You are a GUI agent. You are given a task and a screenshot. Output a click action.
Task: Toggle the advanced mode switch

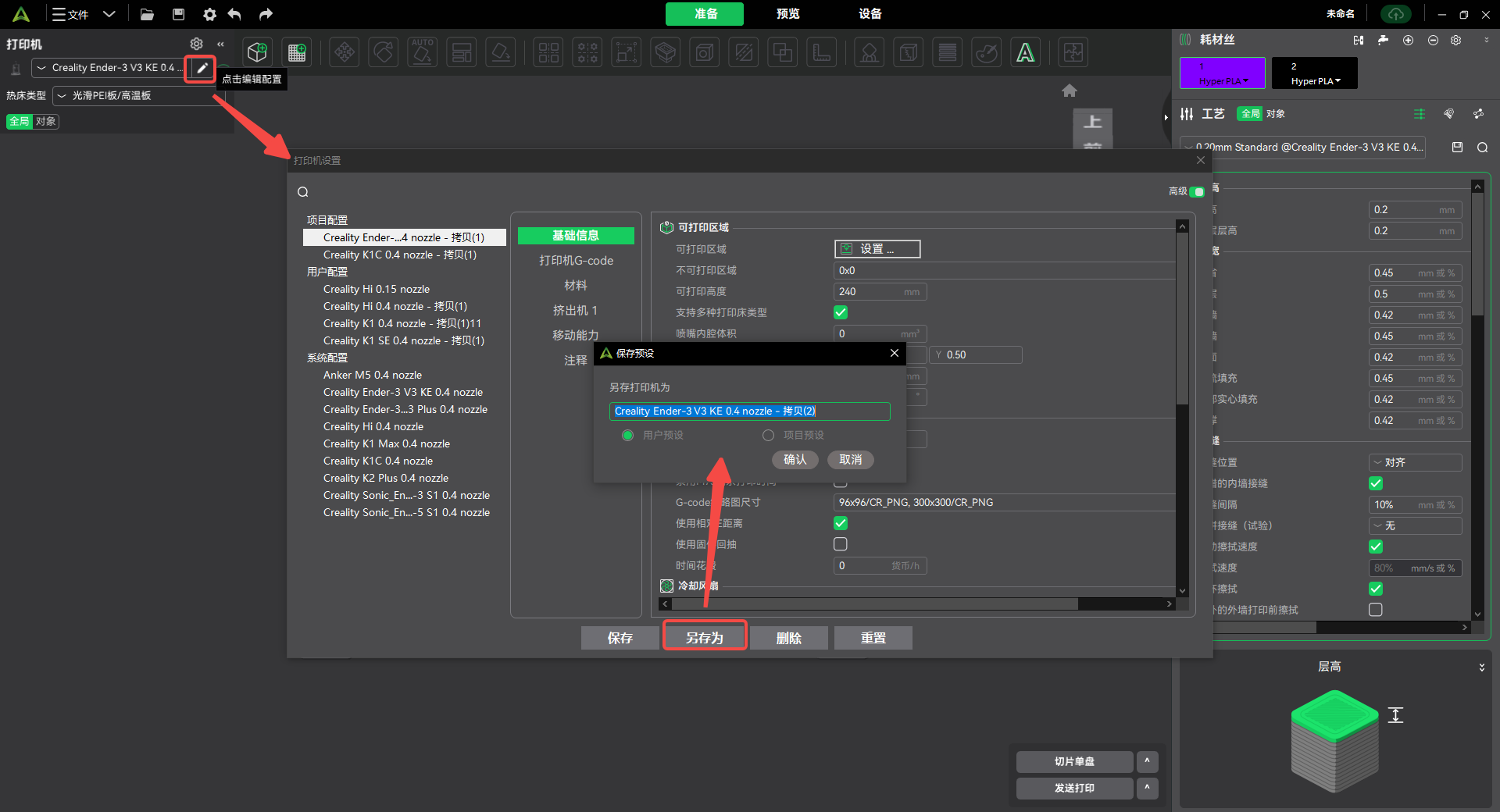point(1197,191)
